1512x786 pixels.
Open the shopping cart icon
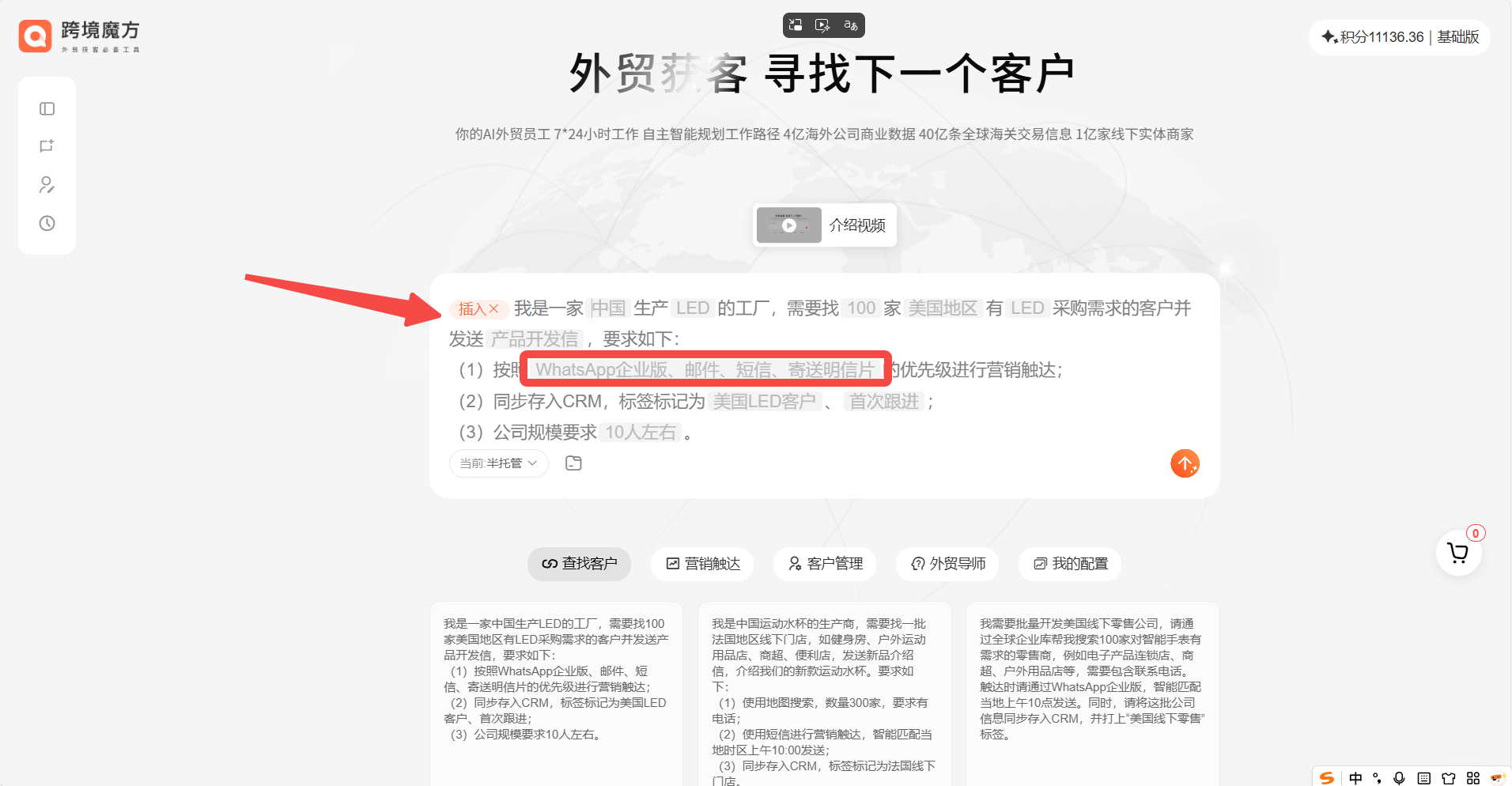[x=1457, y=553]
